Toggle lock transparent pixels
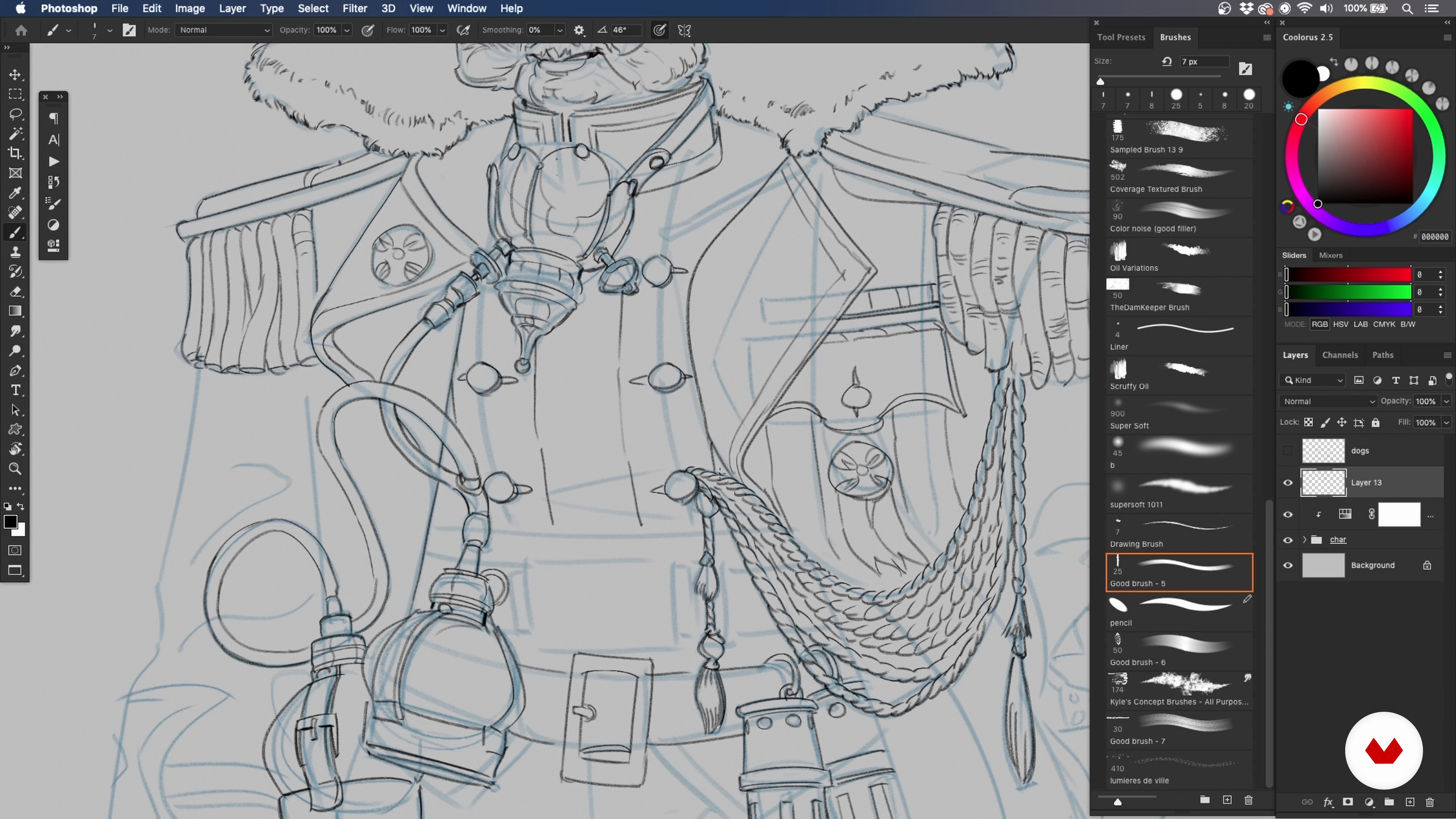The image size is (1456, 819). (1309, 422)
